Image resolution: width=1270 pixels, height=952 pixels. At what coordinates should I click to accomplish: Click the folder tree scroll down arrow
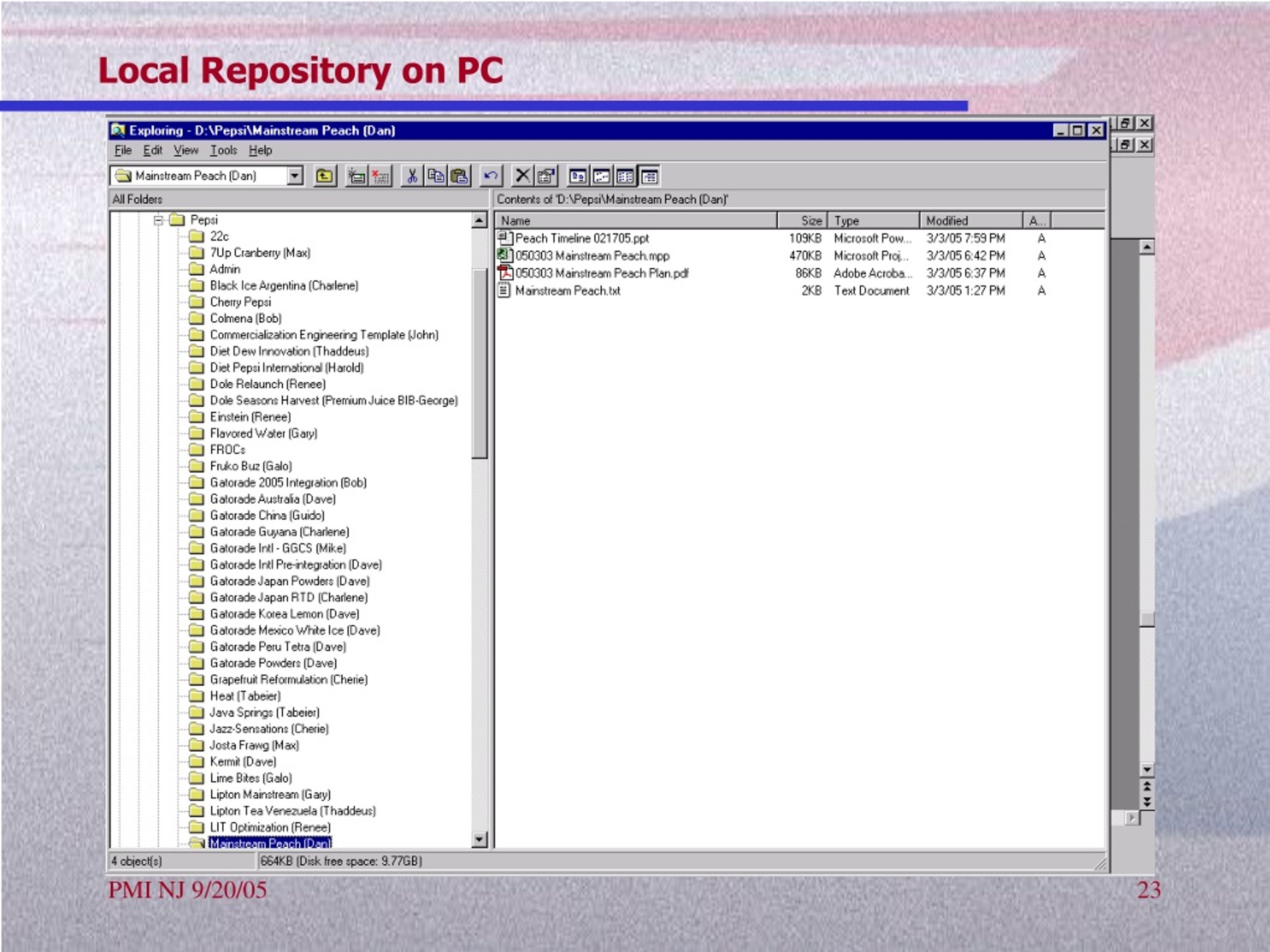(x=479, y=839)
